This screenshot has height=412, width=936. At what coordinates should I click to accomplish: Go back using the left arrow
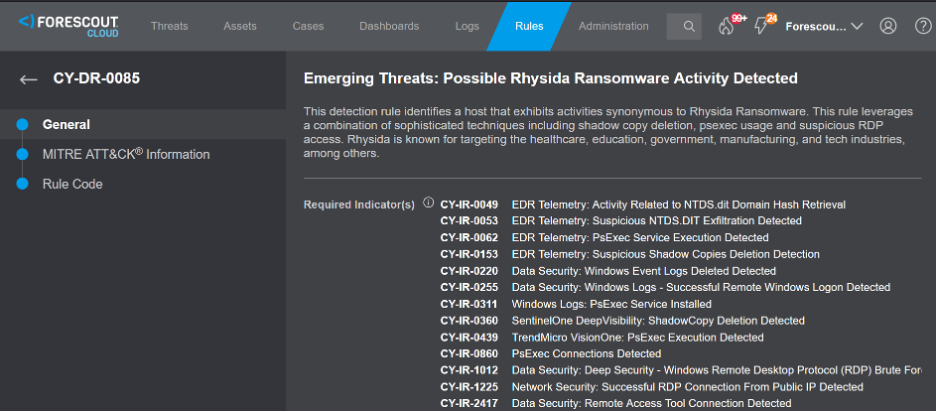[28, 79]
